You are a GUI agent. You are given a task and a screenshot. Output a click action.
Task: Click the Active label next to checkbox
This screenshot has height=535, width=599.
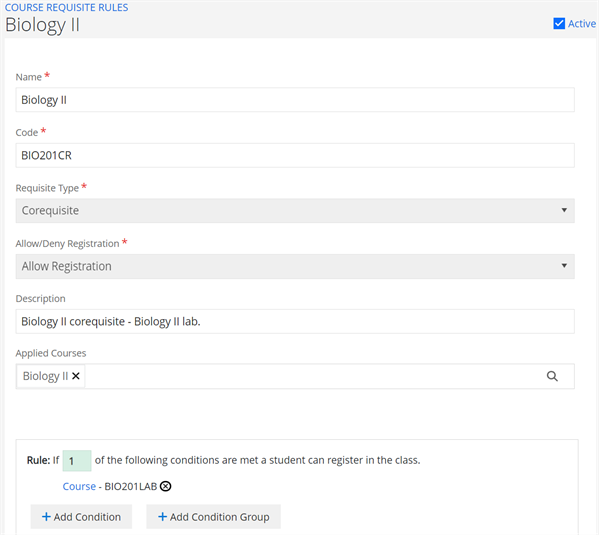click(582, 24)
